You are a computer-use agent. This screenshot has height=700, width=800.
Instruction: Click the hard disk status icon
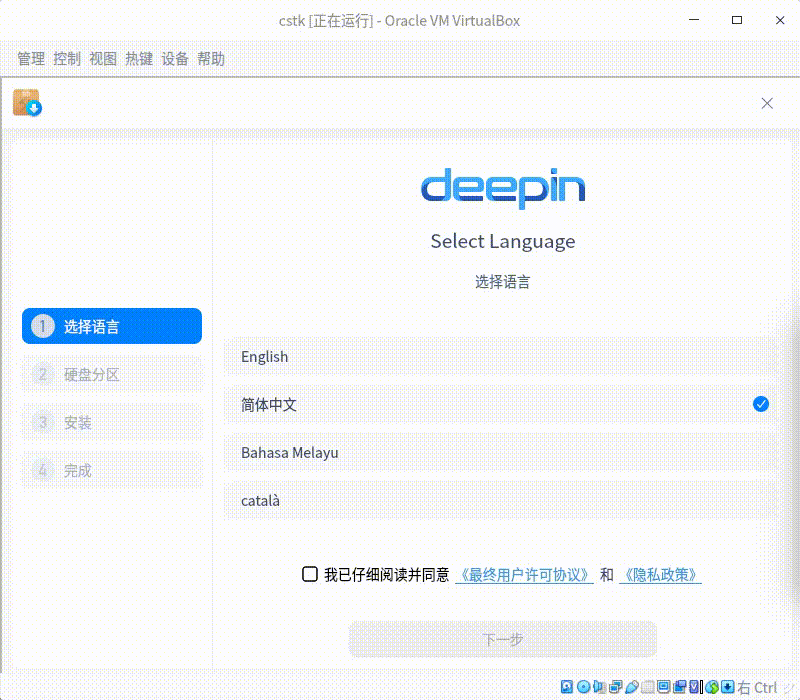pos(566,688)
